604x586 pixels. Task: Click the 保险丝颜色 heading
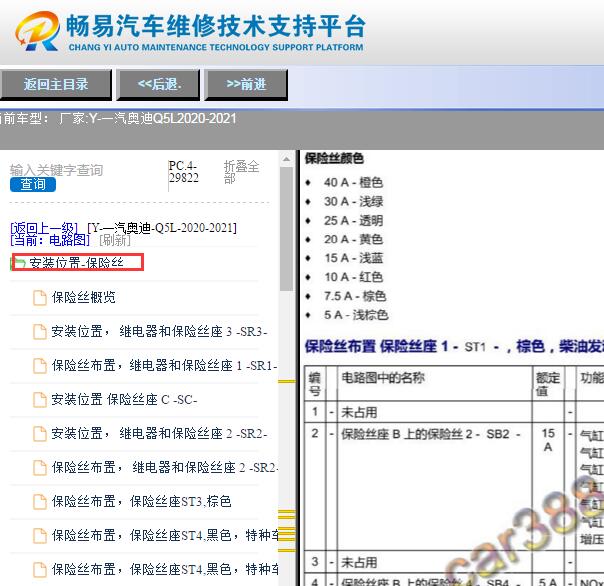click(334, 158)
